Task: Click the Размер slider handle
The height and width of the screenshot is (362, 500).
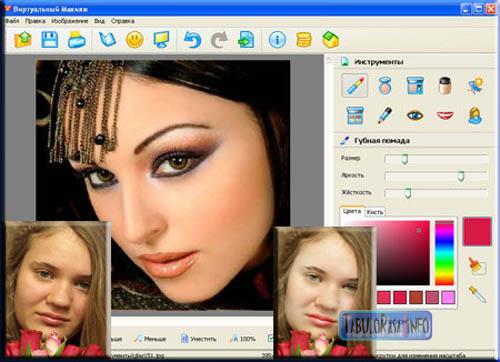Action: tap(404, 159)
